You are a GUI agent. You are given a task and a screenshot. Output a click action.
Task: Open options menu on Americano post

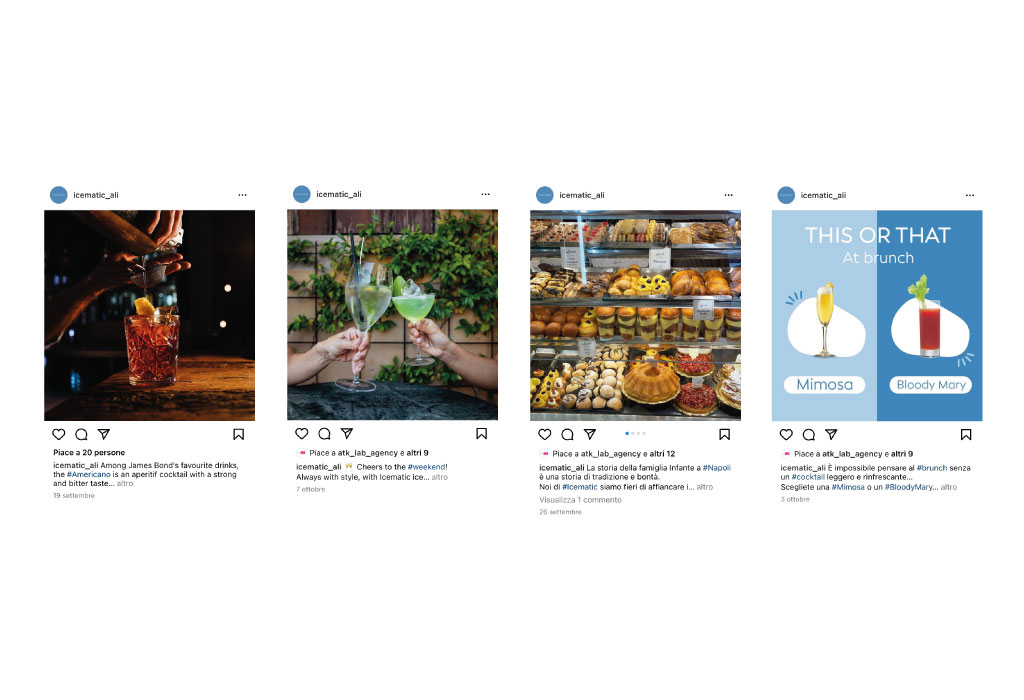pos(242,195)
